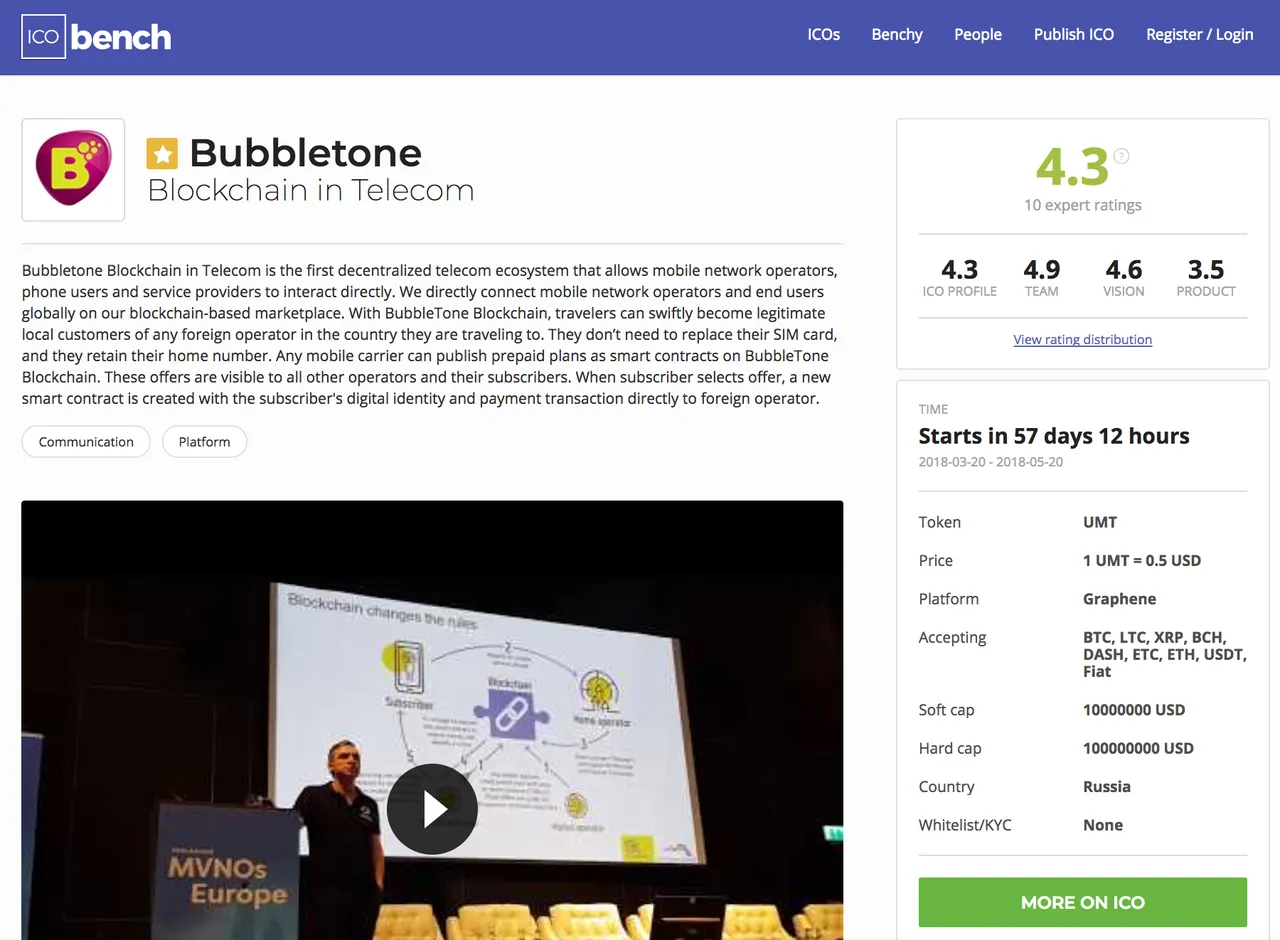Open the Benchy menu item
Viewport: 1280px width, 940px height.
[897, 34]
